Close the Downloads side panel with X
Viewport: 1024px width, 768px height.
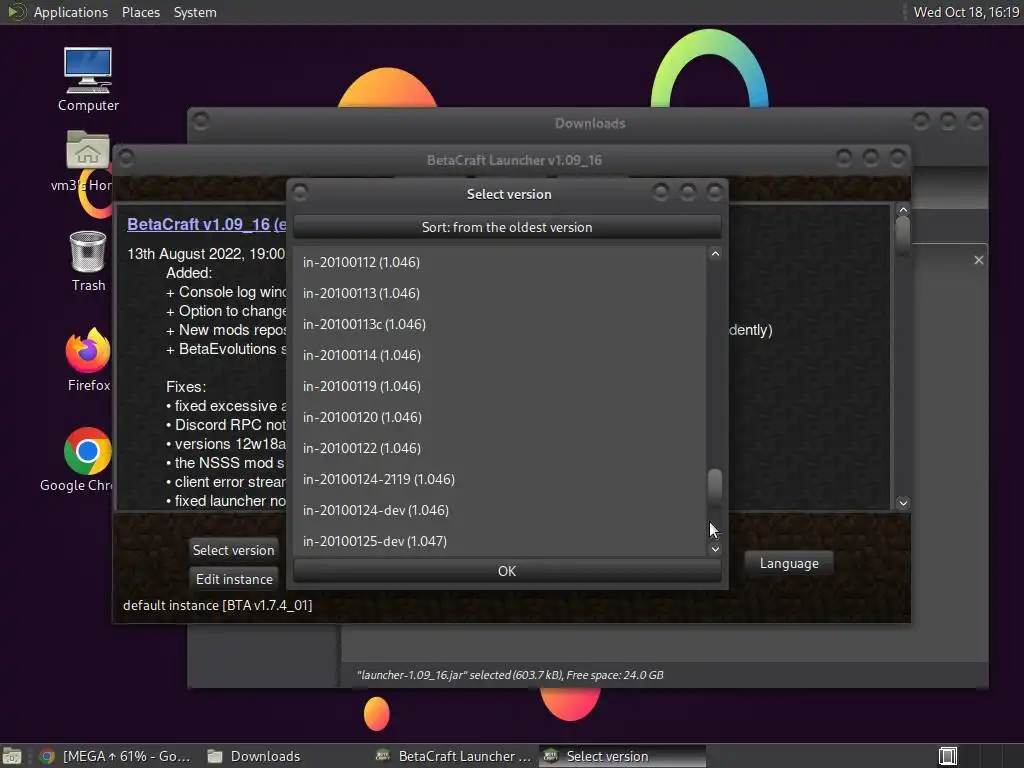click(x=978, y=260)
